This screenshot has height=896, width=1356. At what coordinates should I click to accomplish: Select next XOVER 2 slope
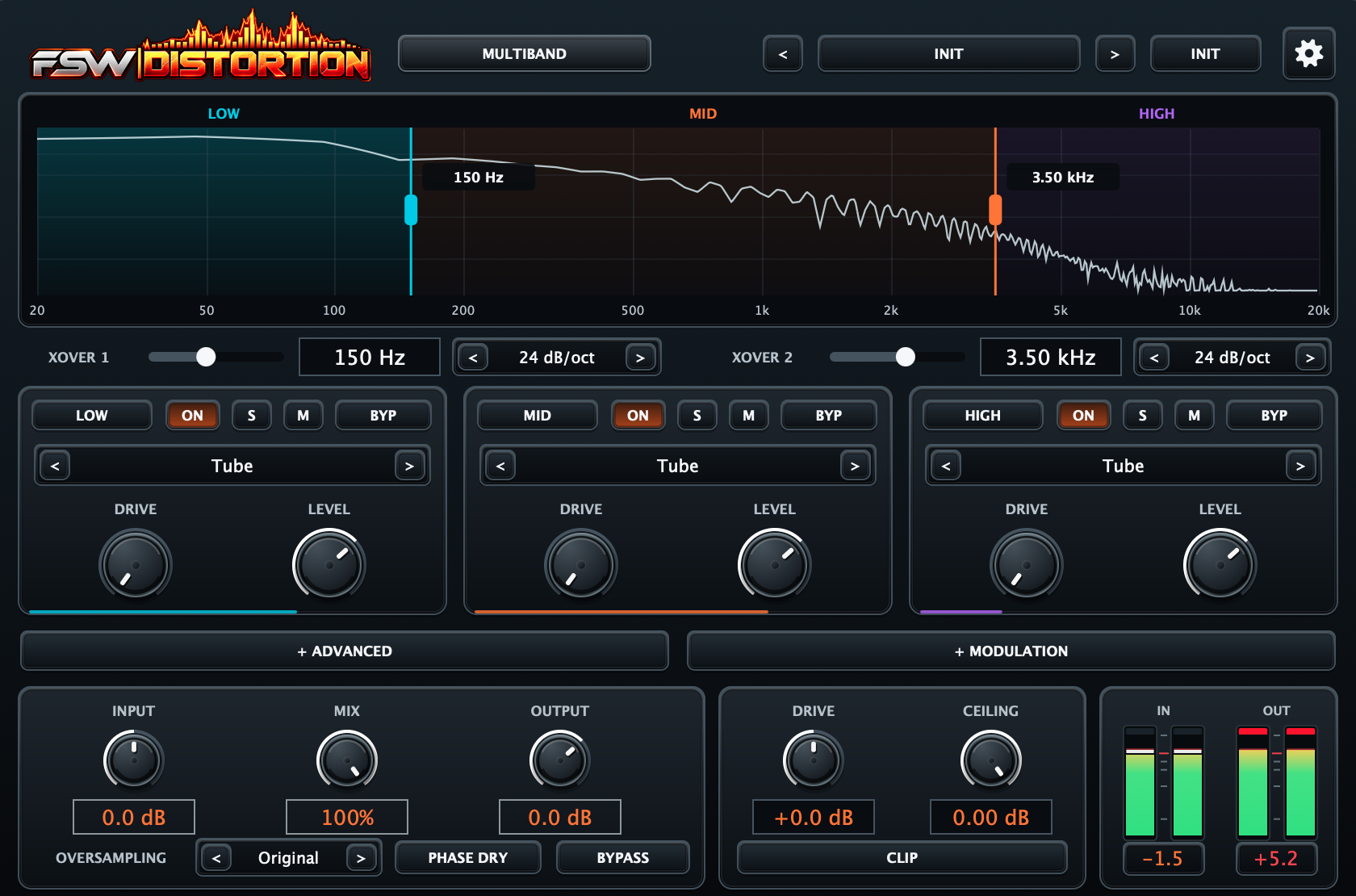pos(1310,358)
